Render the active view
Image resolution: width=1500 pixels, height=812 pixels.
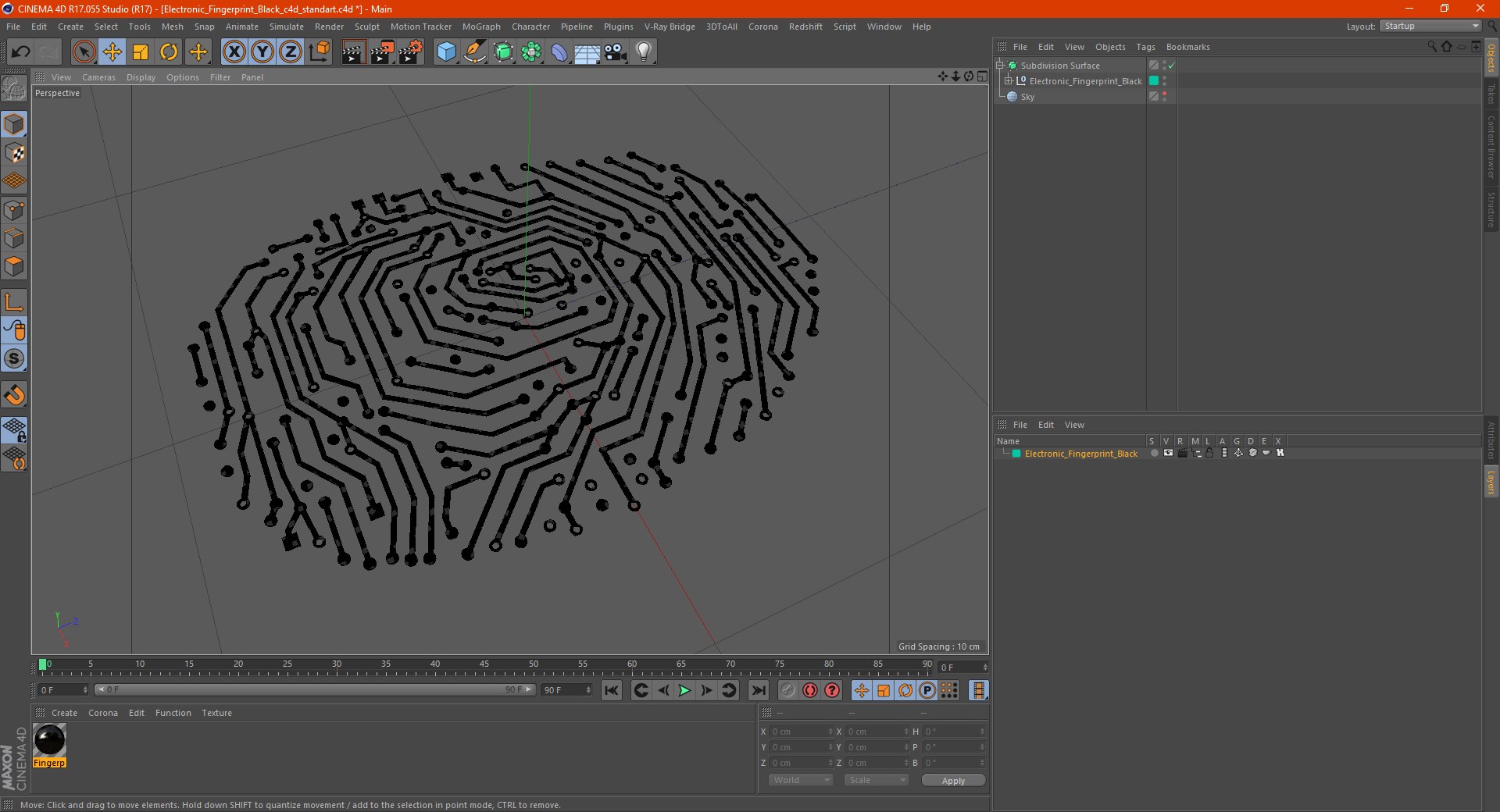pos(353,52)
